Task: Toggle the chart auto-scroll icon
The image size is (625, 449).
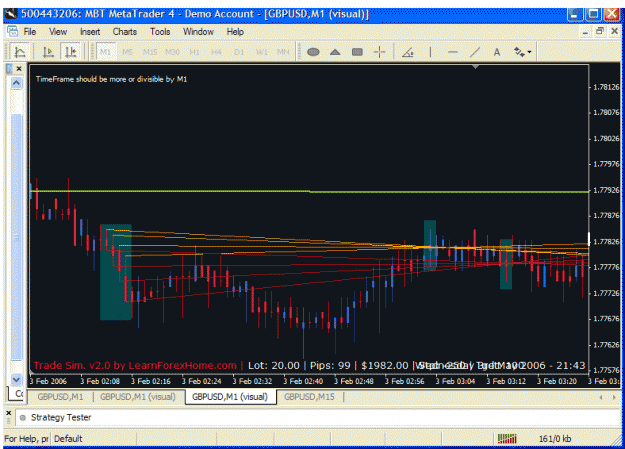Action: [x=48, y=52]
